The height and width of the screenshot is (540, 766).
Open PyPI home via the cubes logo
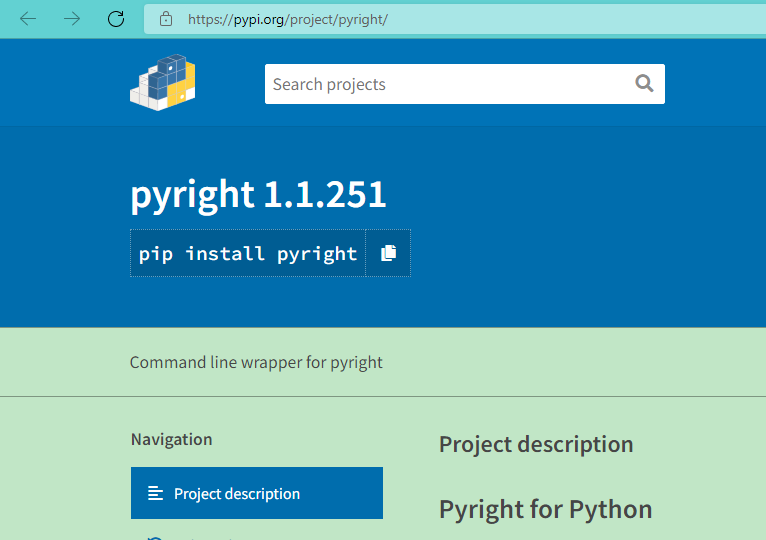(x=163, y=82)
